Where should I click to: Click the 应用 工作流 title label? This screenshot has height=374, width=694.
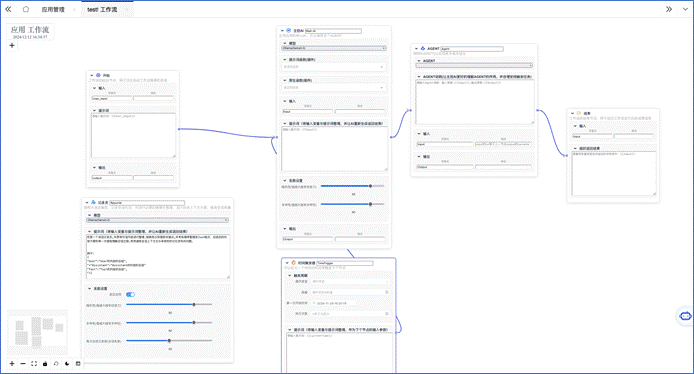30,30
